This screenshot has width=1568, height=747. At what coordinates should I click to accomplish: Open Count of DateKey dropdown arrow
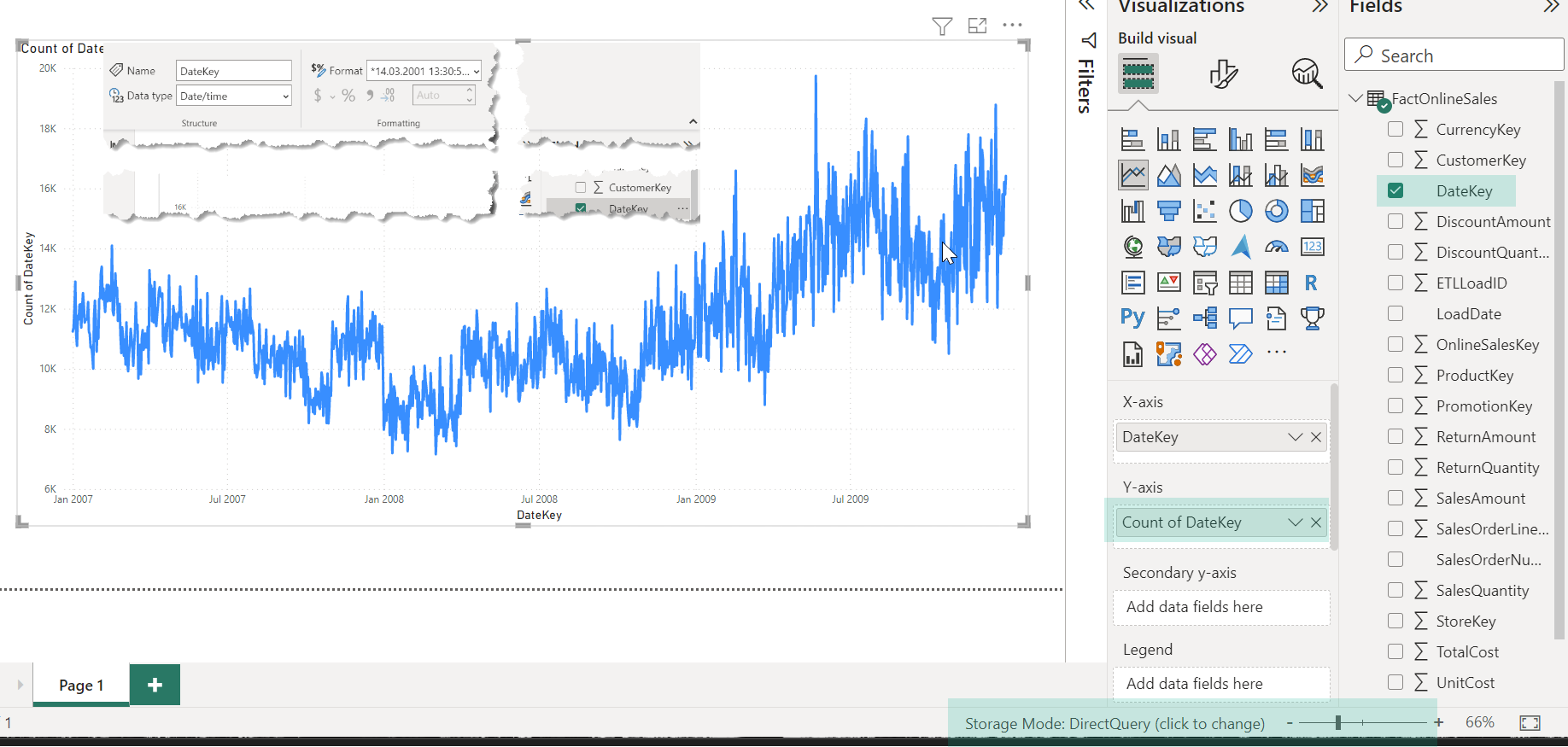click(x=1295, y=522)
